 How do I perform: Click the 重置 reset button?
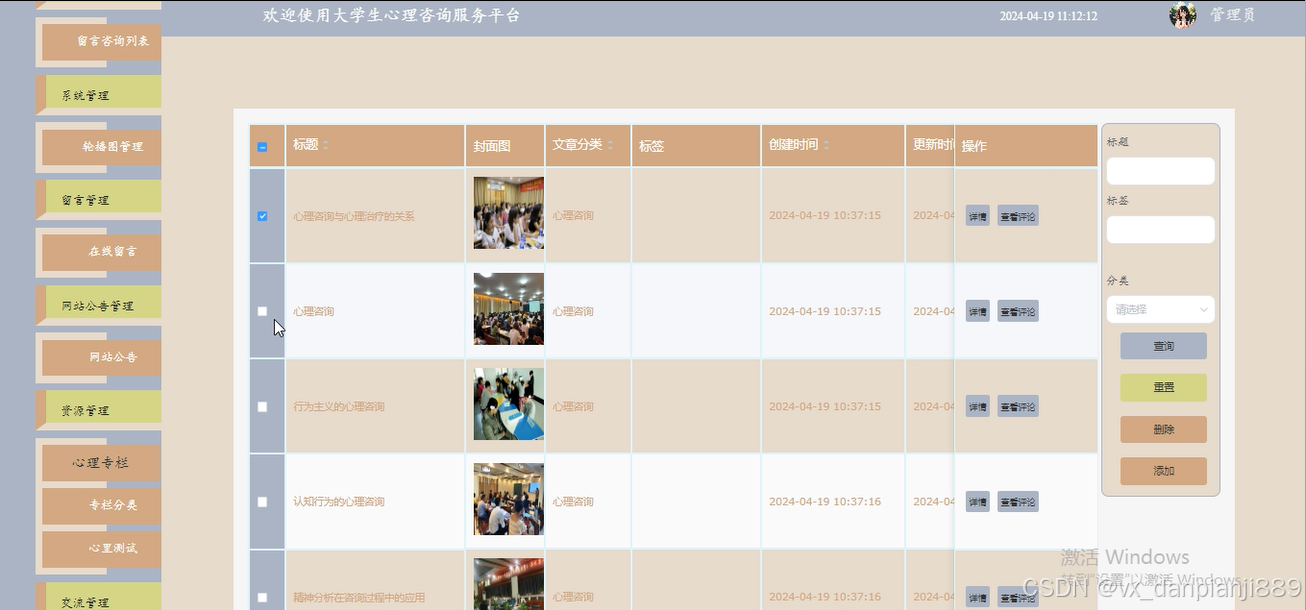[1163, 388]
